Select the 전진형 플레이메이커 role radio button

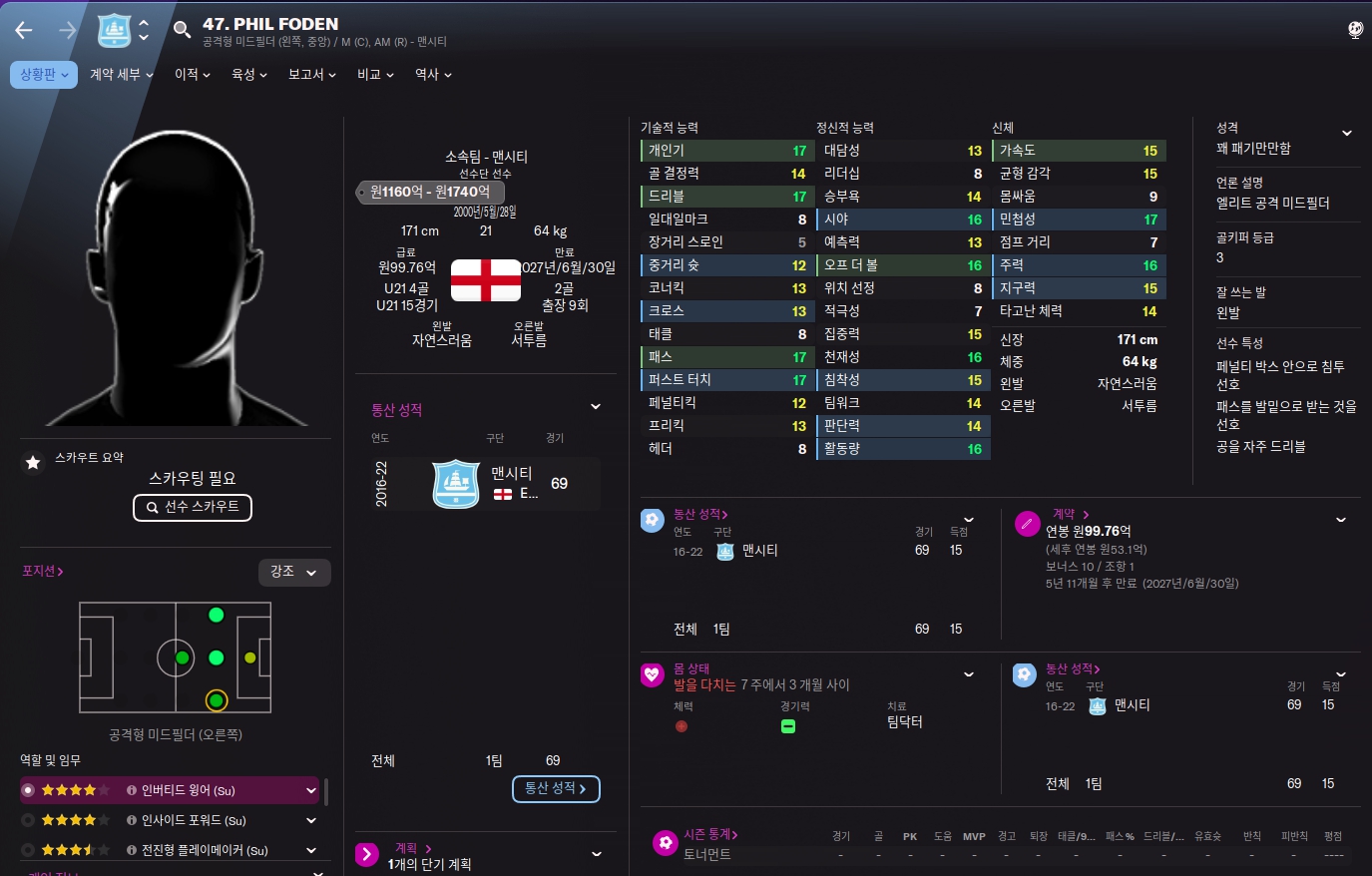point(28,850)
